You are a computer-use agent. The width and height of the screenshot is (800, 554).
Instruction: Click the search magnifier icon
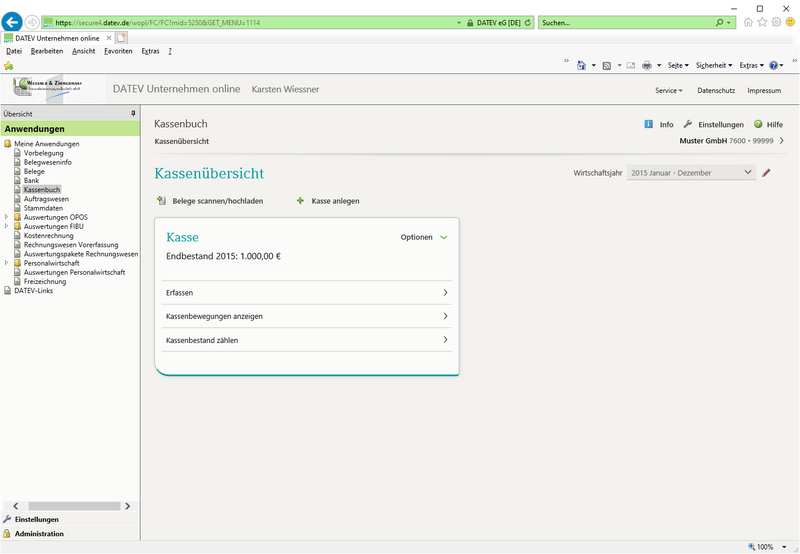point(719,22)
